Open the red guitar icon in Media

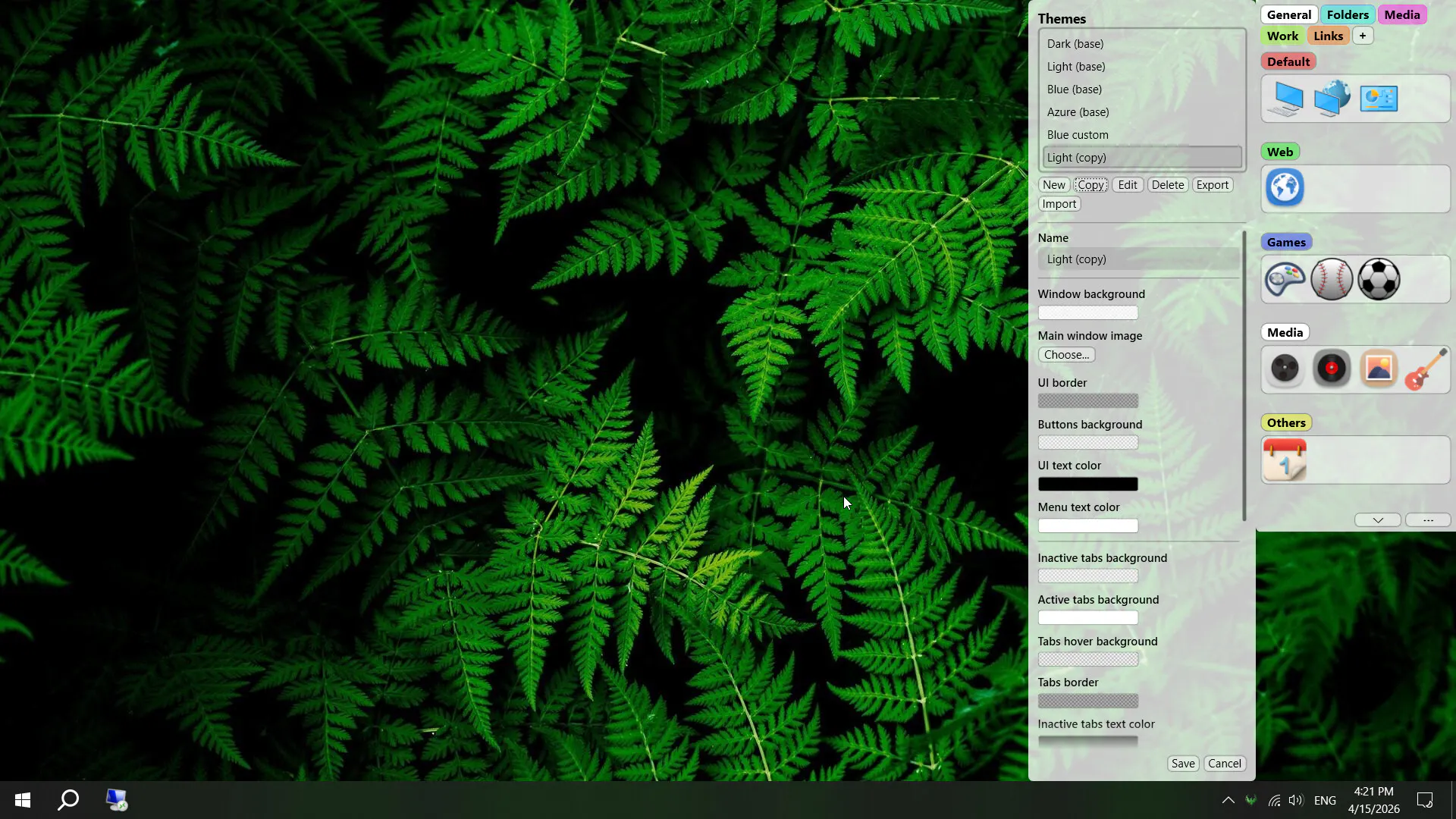click(1426, 369)
